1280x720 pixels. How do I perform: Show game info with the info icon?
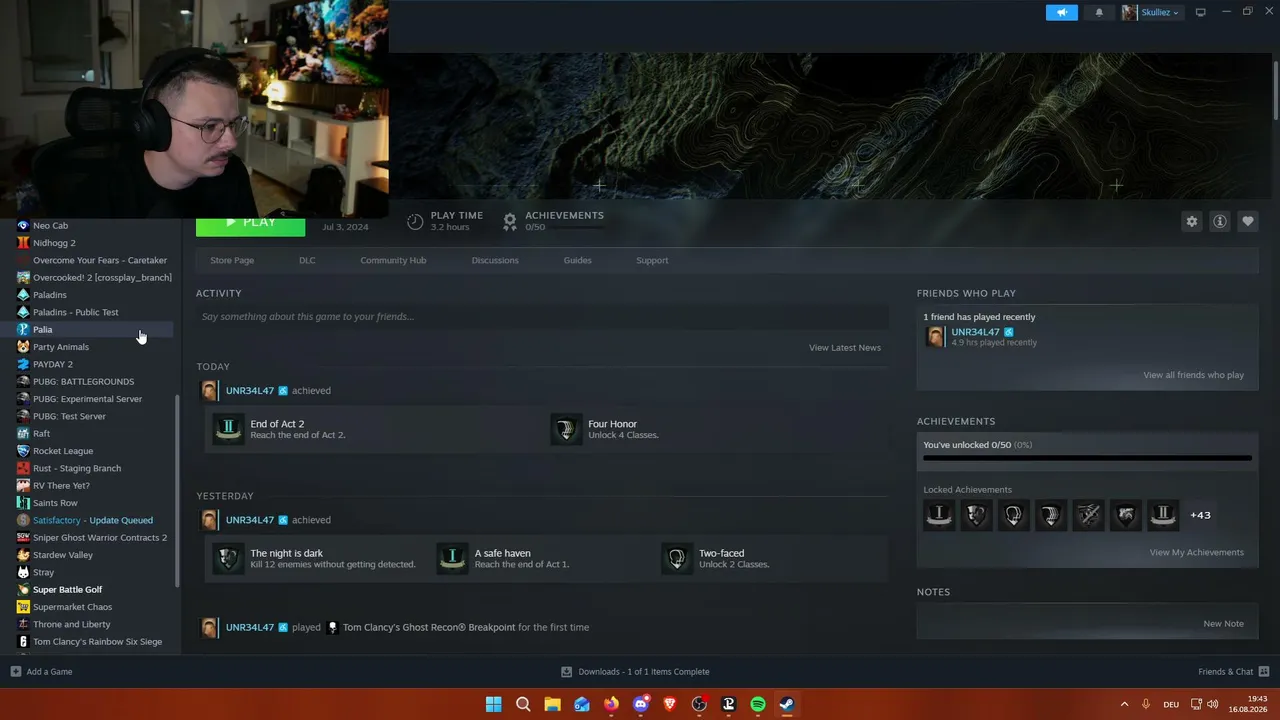pos(1219,221)
